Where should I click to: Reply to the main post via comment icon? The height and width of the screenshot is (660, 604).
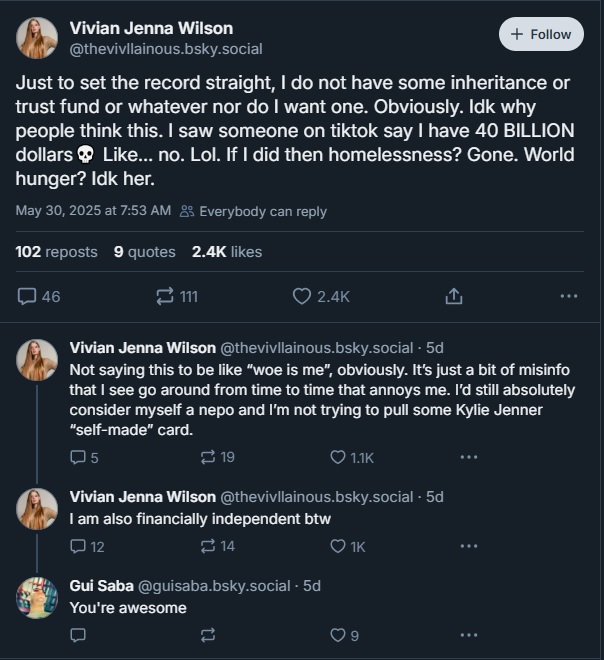click(28, 296)
